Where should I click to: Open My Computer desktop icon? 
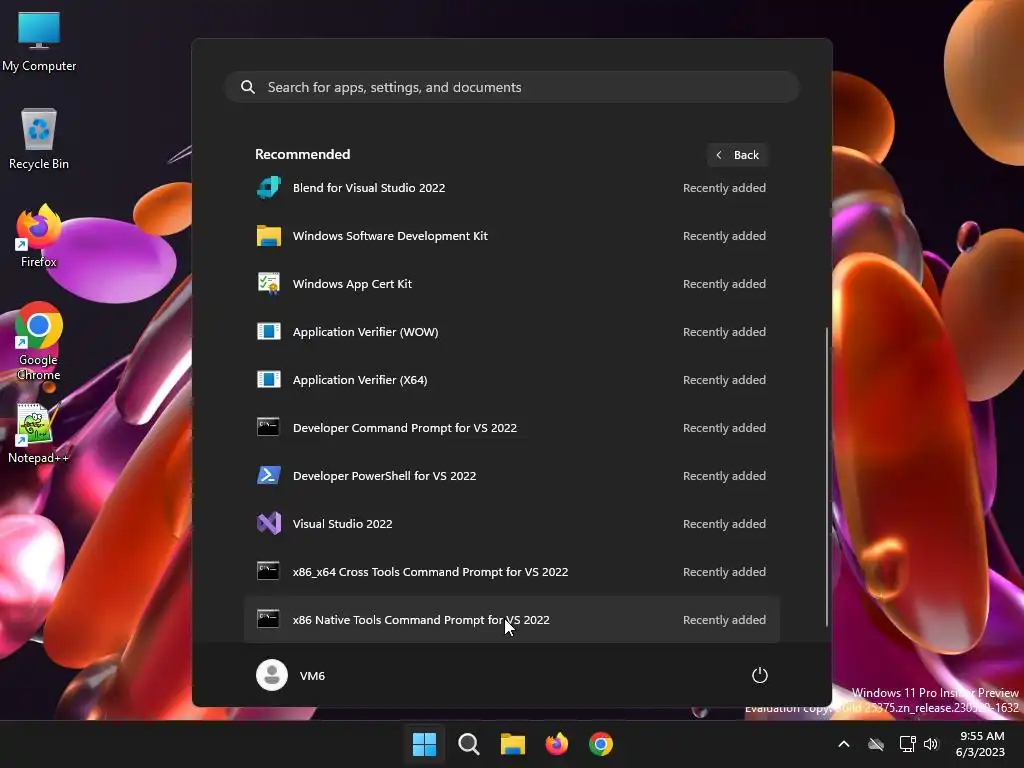[x=39, y=40]
